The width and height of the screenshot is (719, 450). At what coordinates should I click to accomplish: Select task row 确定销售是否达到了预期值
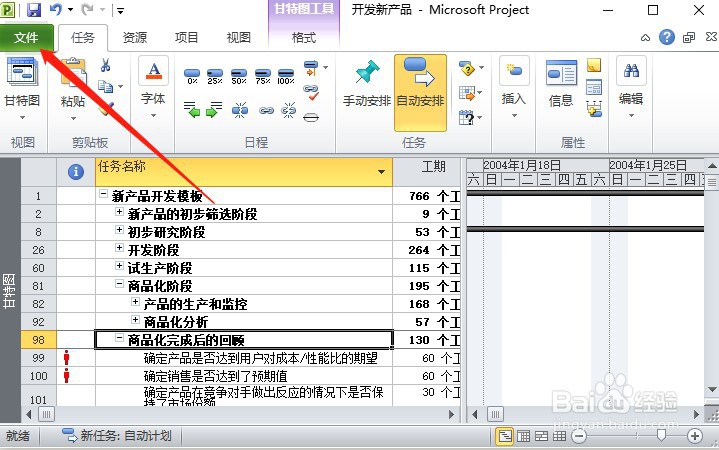pyautogui.click(x=216, y=376)
